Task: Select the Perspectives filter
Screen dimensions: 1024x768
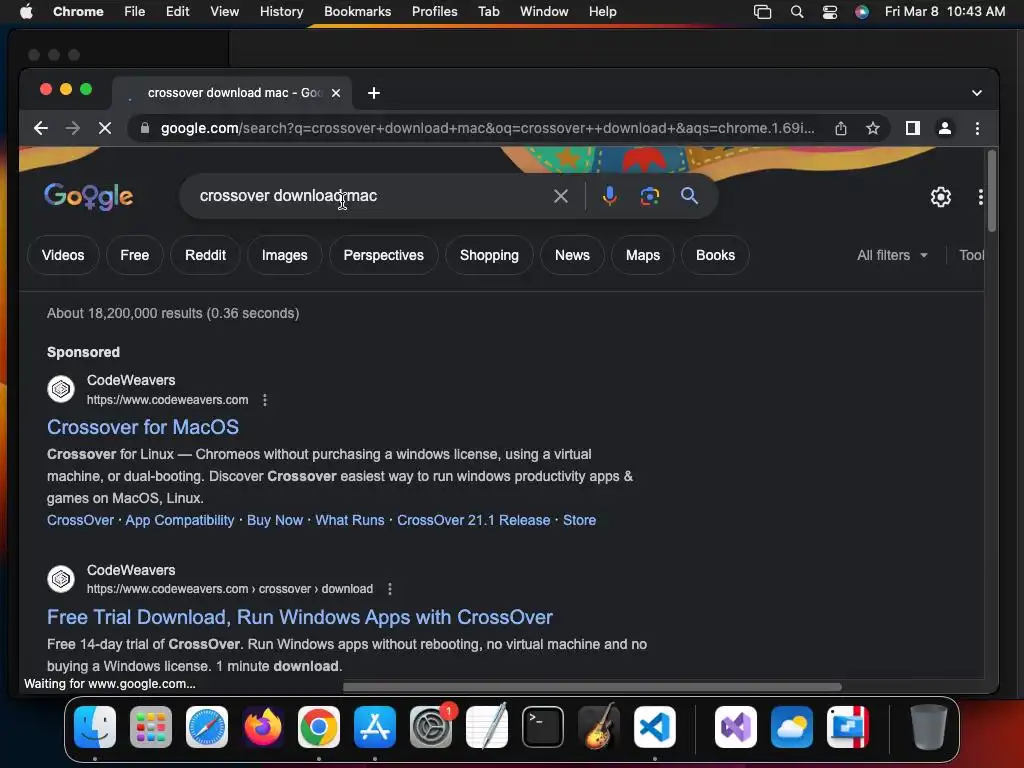Action: pyautogui.click(x=383, y=255)
